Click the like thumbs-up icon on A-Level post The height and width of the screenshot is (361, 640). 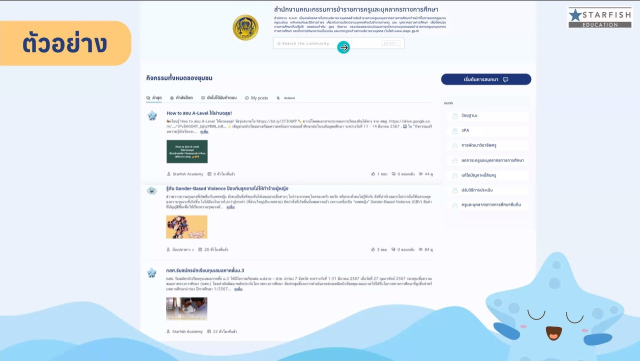pos(373,174)
